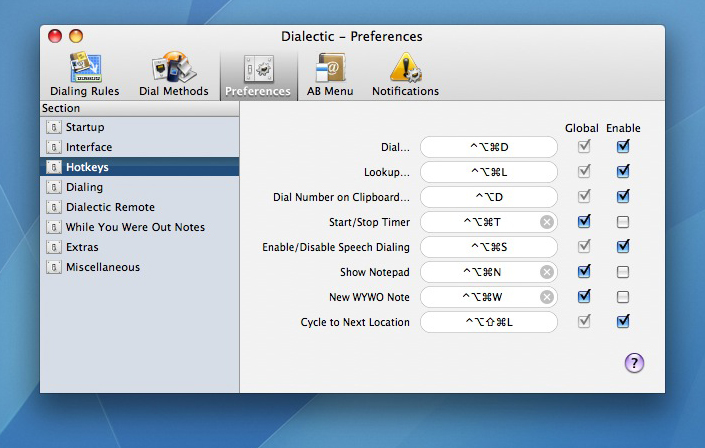Toggle Enable for Cycle to Next Location
Screen dimensions: 705x448
[x=623, y=322]
